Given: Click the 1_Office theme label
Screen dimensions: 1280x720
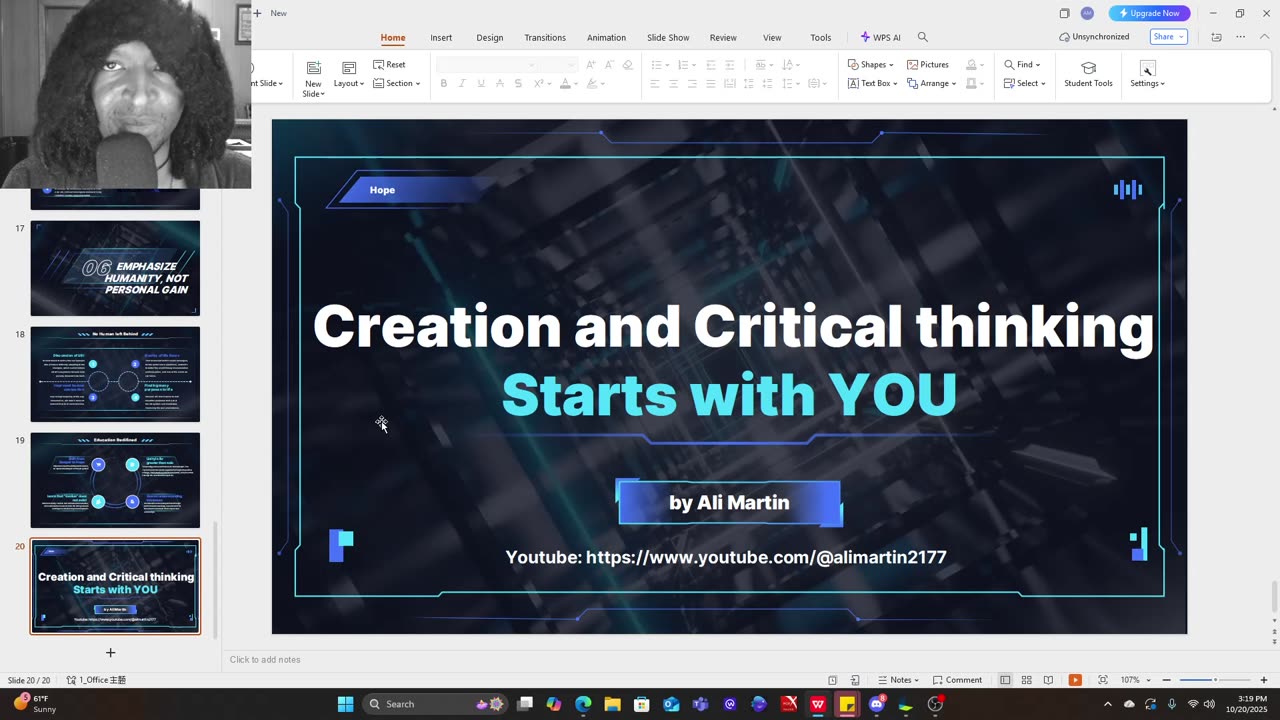Looking at the screenshot, I should [x=97, y=680].
